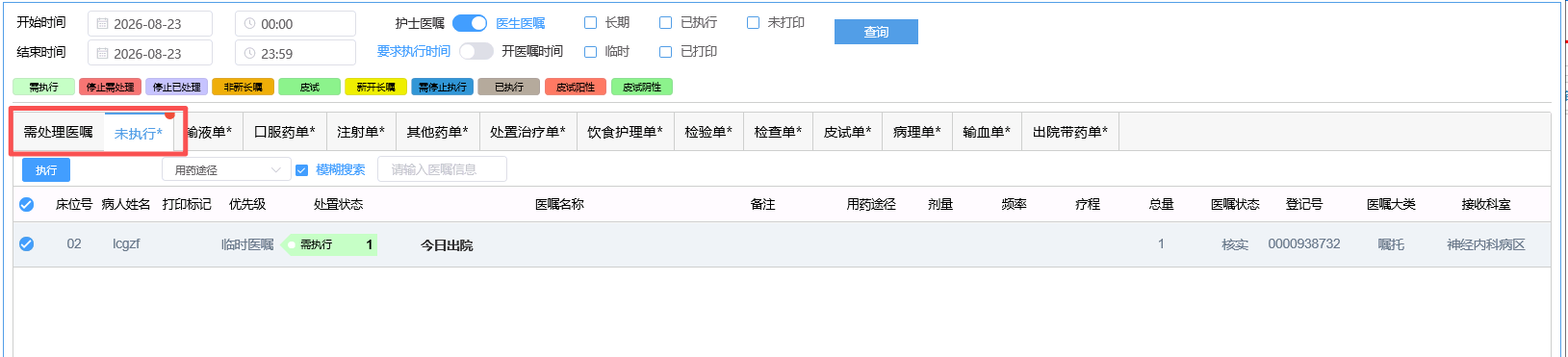Click the 查询 button

[x=876, y=32]
